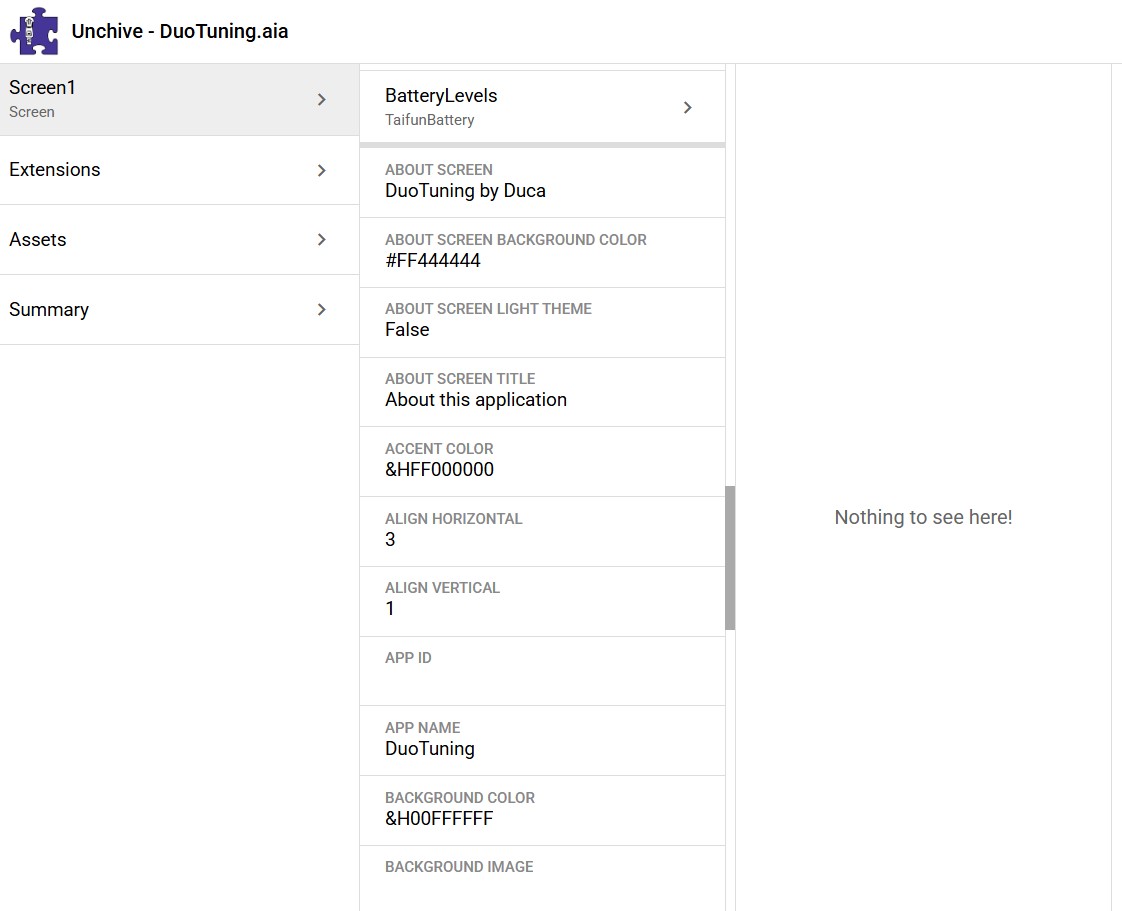
Task: Click the chevron next to Assets
Action: 322,240
